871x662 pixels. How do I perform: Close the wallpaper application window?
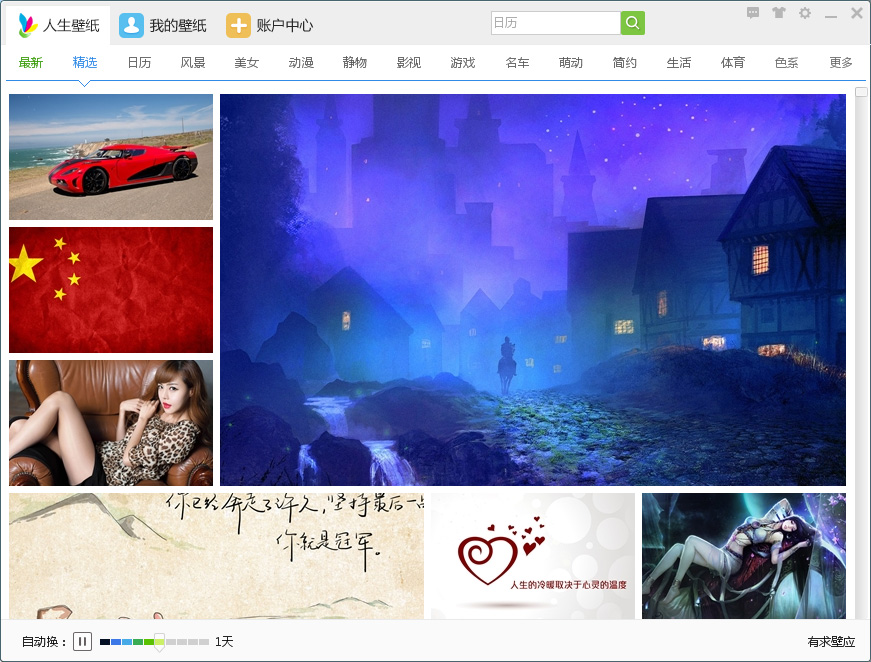[x=857, y=13]
